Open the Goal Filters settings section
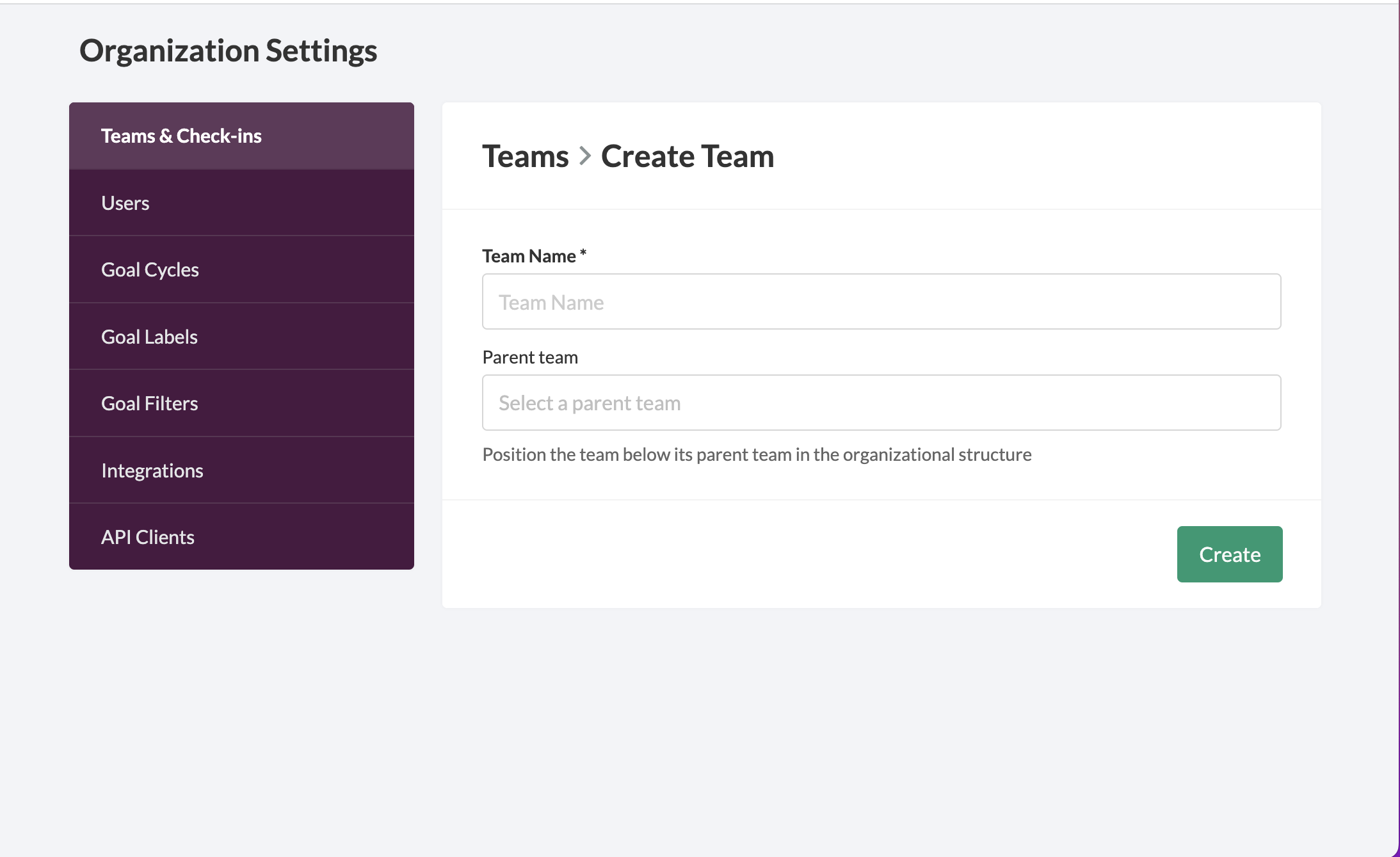 click(241, 403)
